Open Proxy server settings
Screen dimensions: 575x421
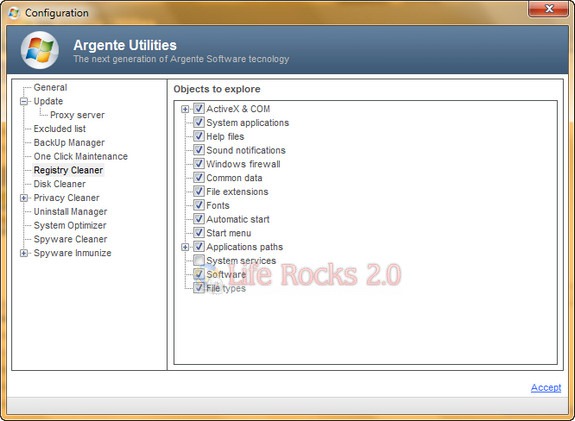pos(77,115)
